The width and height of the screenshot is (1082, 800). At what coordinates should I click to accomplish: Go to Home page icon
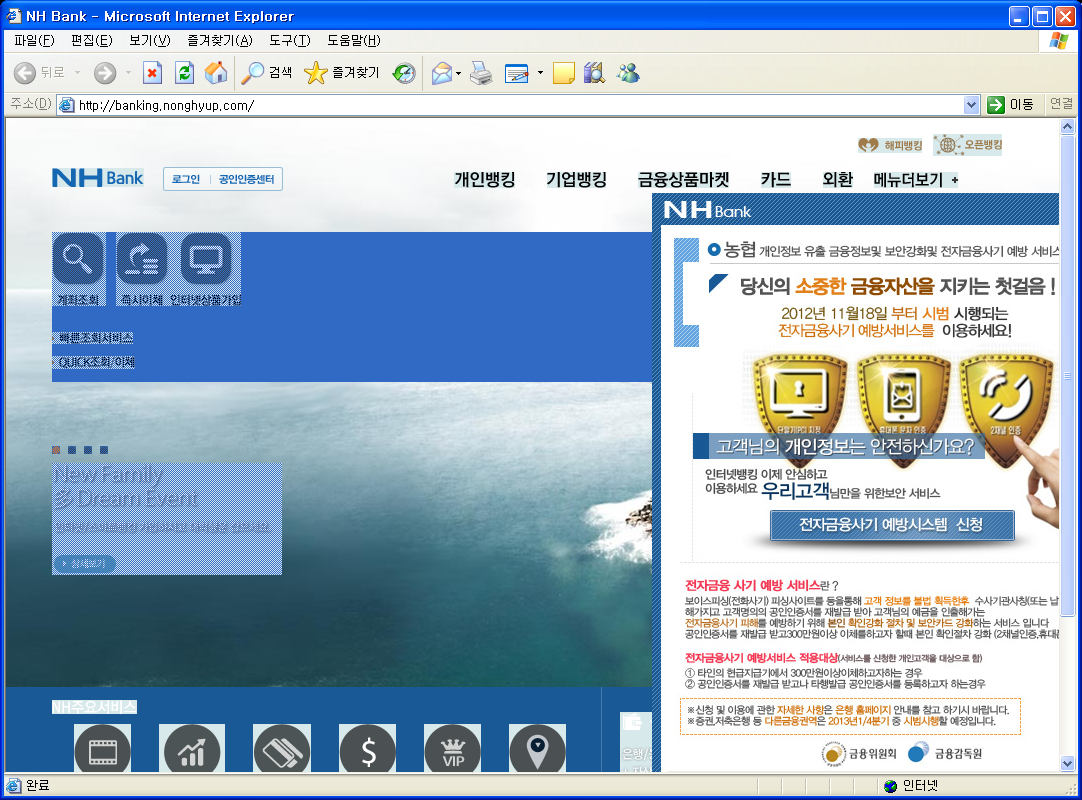click(216, 72)
